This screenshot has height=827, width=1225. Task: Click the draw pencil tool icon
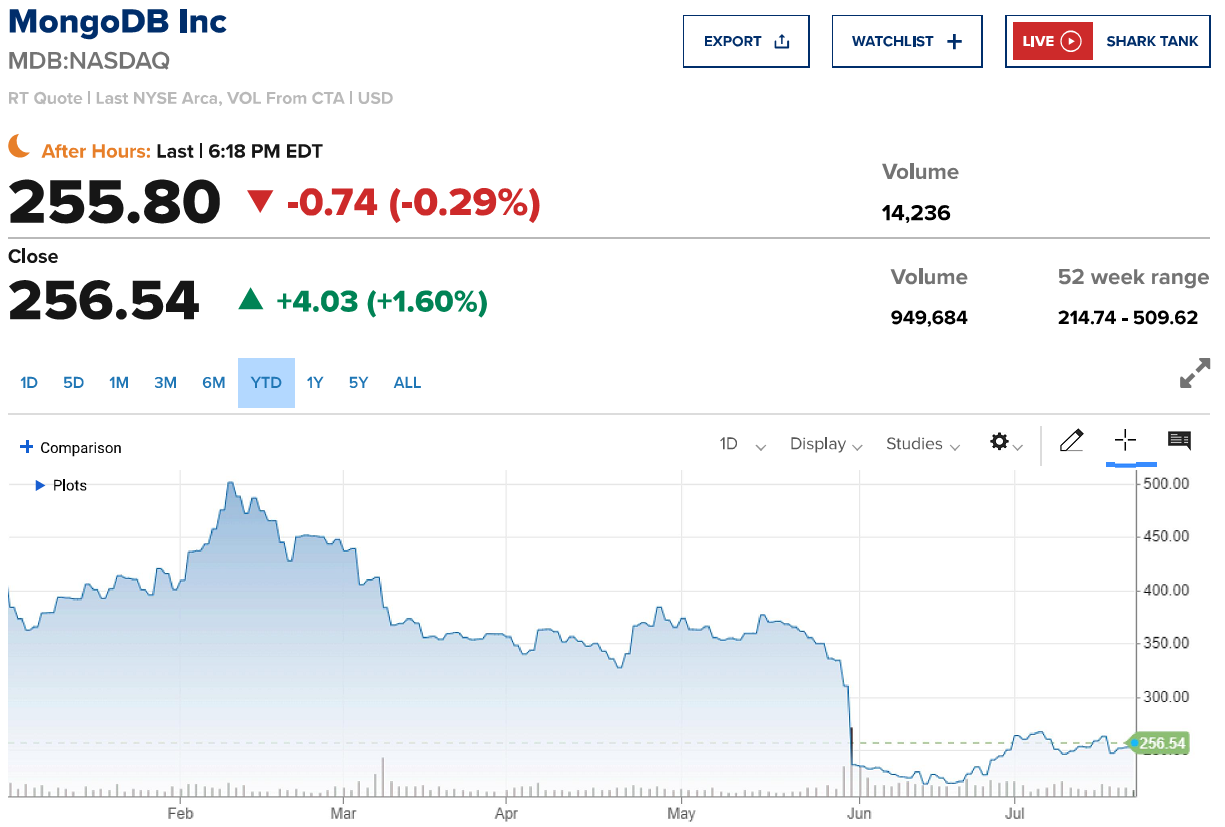point(1071,441)
